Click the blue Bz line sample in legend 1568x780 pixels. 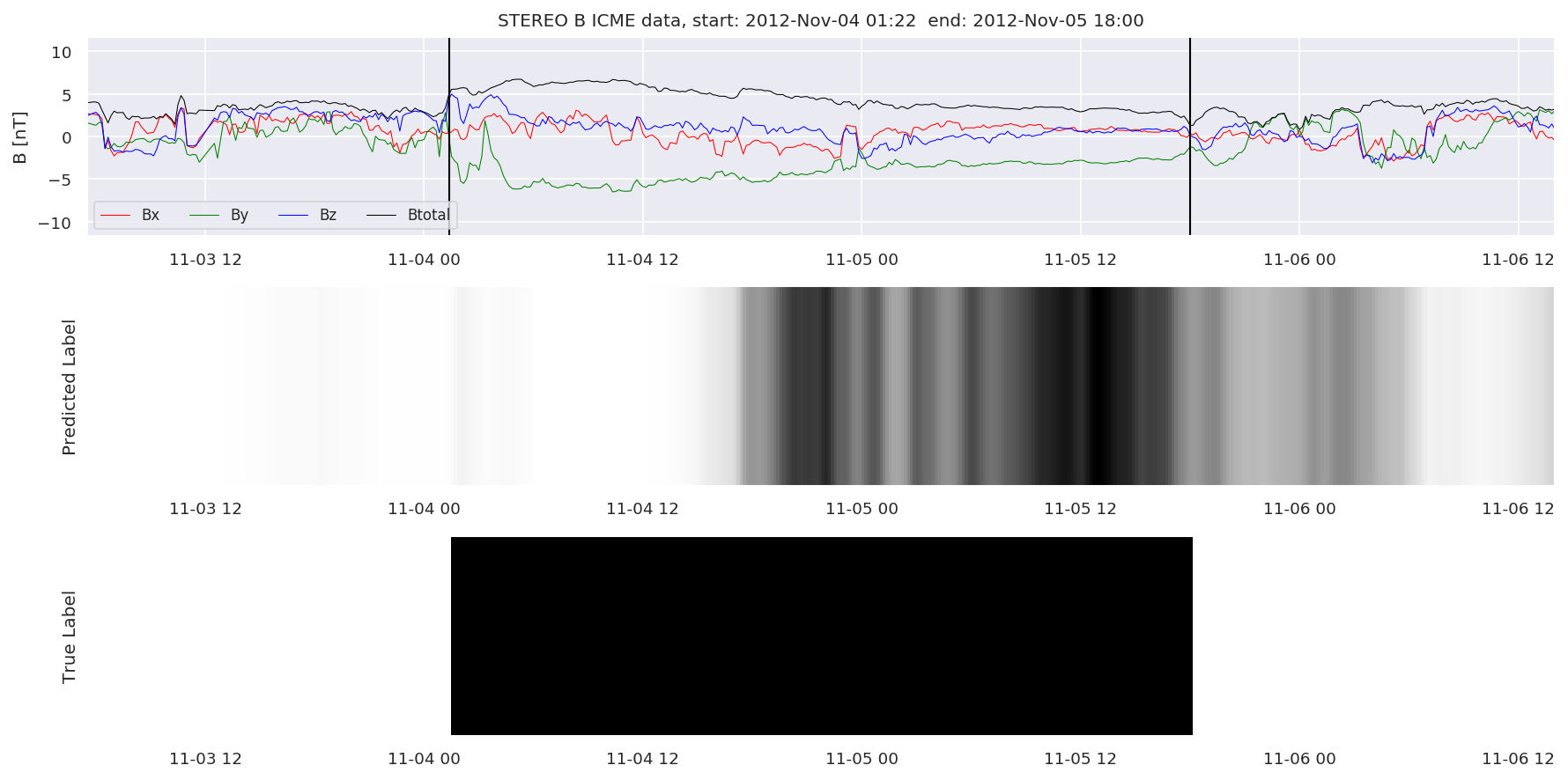pyautogui.click(x=293, y=215)
